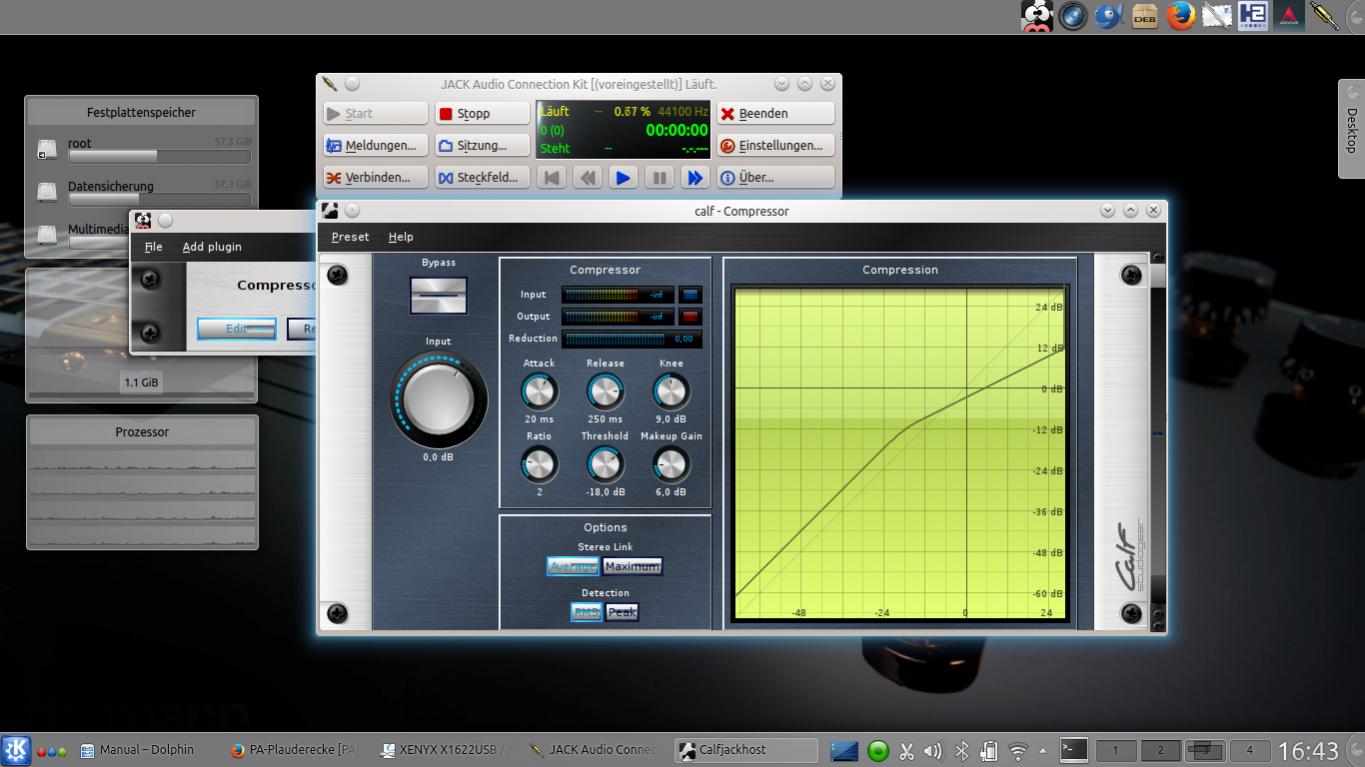Viewport: 1365px width, 767px height.
Task: Open the Sitzung session button
Action: (482, 146)
